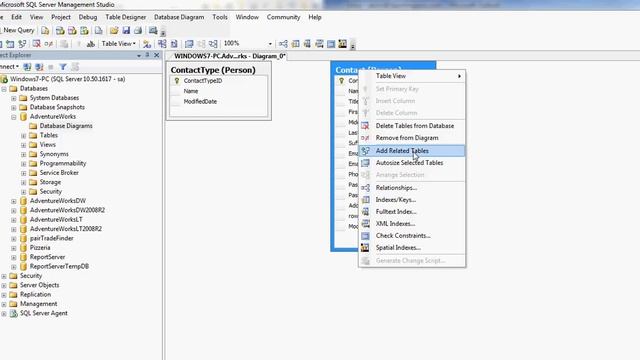Click row selector beside Name in ContactType
This screenshot has width=640, height=360.
tap(176, 91)
